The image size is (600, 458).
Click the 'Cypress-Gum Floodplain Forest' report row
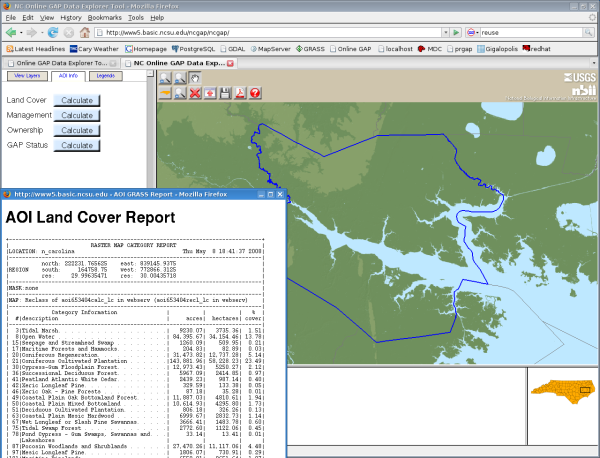click(135, 367)
